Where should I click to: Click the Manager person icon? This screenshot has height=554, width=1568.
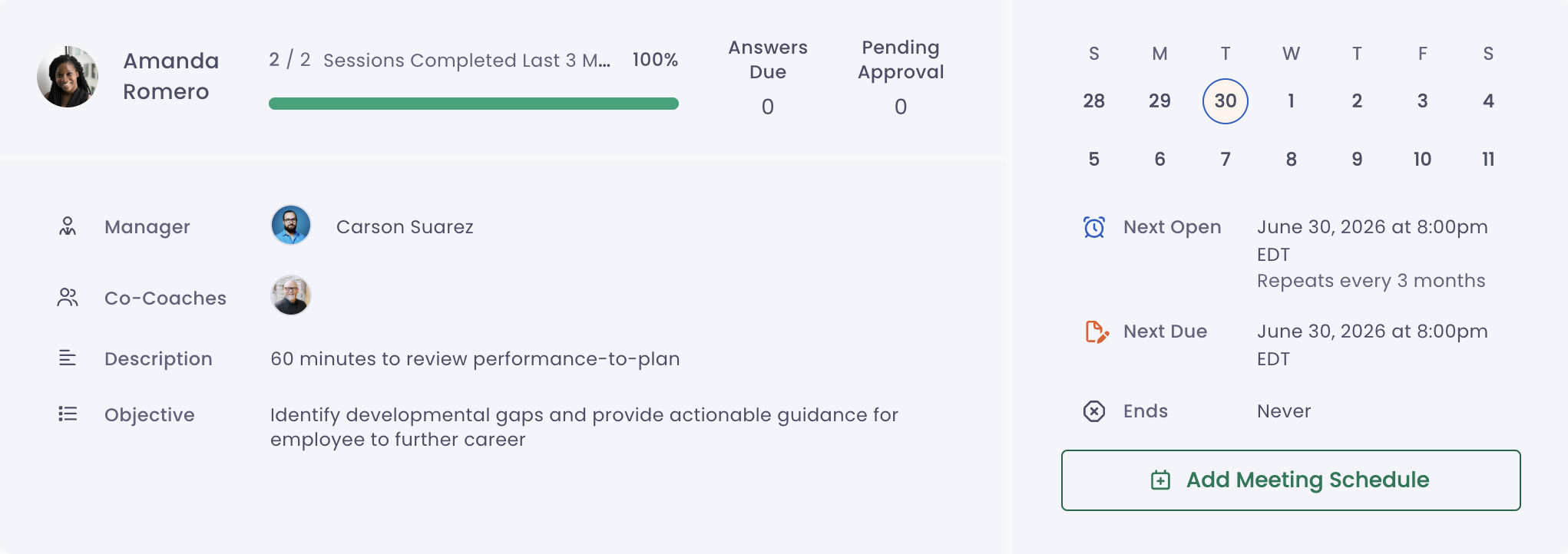[x=68, y=226]
